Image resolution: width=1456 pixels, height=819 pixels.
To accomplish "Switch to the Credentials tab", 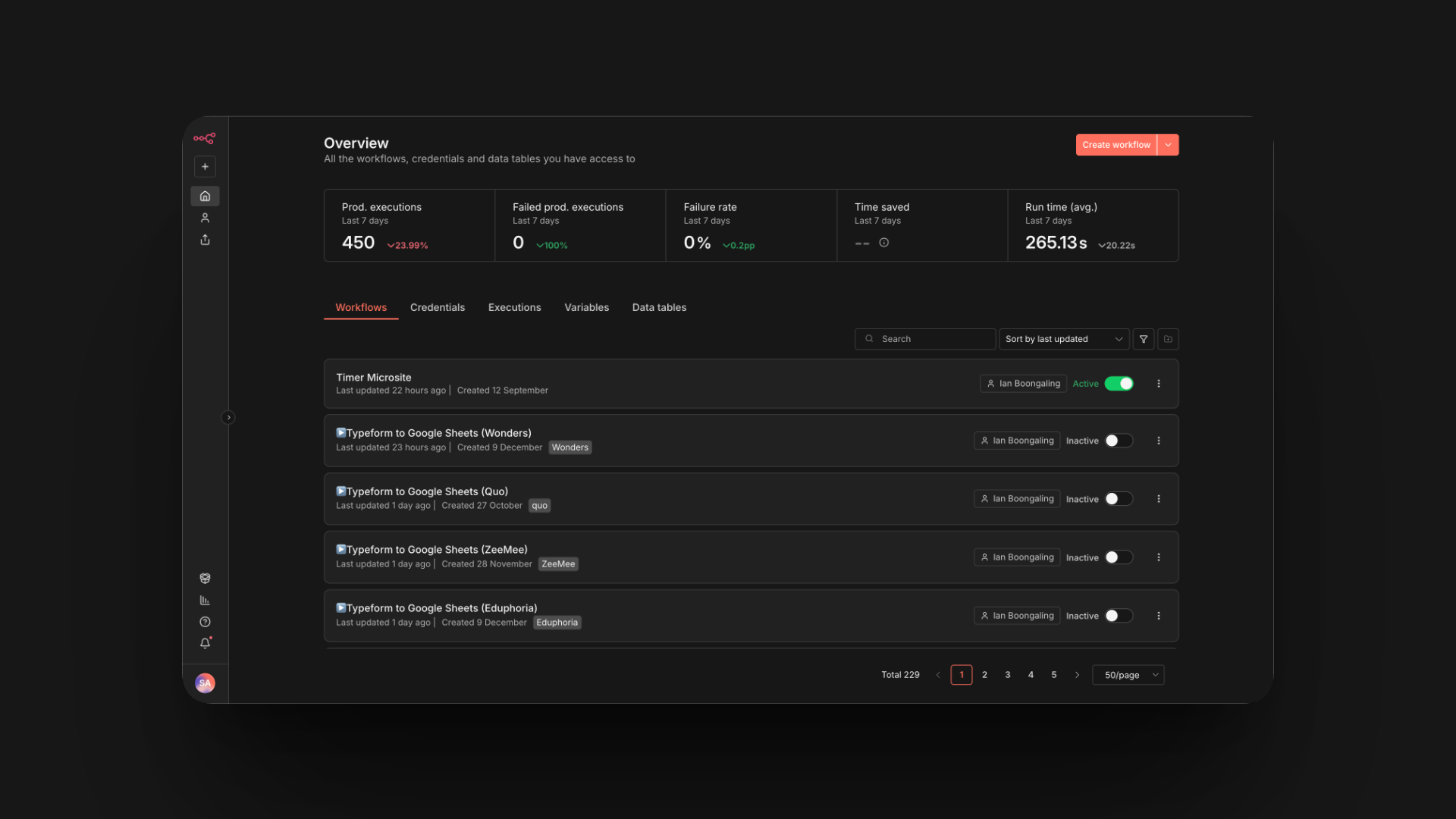I will (438, 307).
